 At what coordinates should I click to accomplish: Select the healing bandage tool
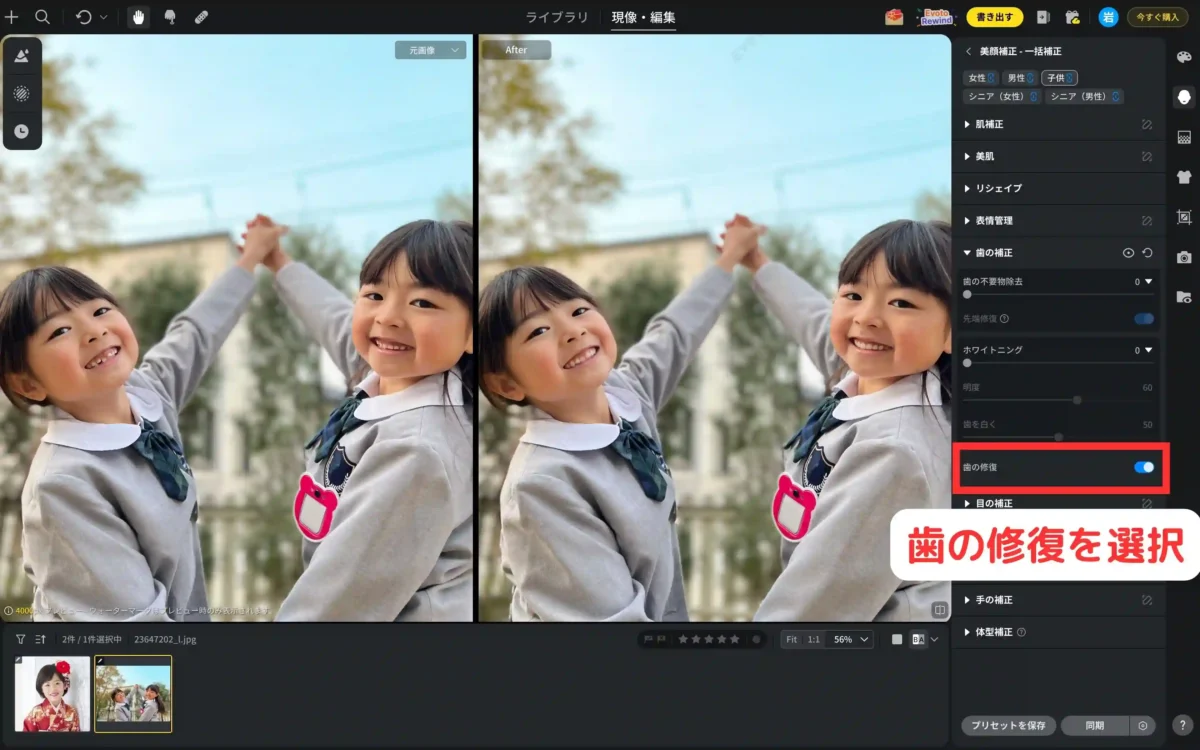tap(200, 17)
